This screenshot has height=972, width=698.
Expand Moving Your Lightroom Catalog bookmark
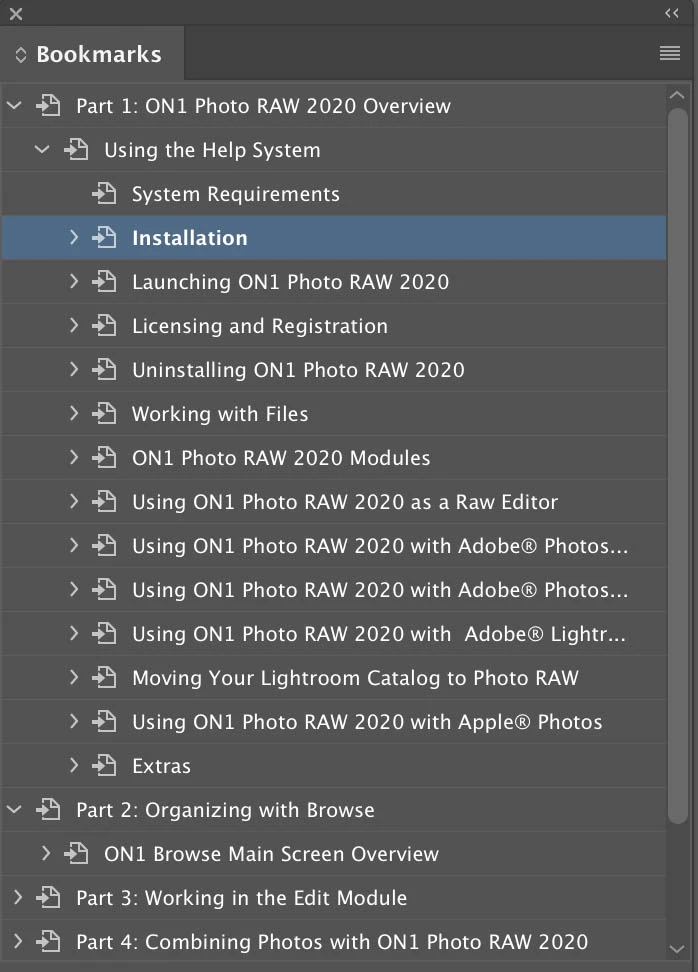pyautogui.click(x=74, y=678)
